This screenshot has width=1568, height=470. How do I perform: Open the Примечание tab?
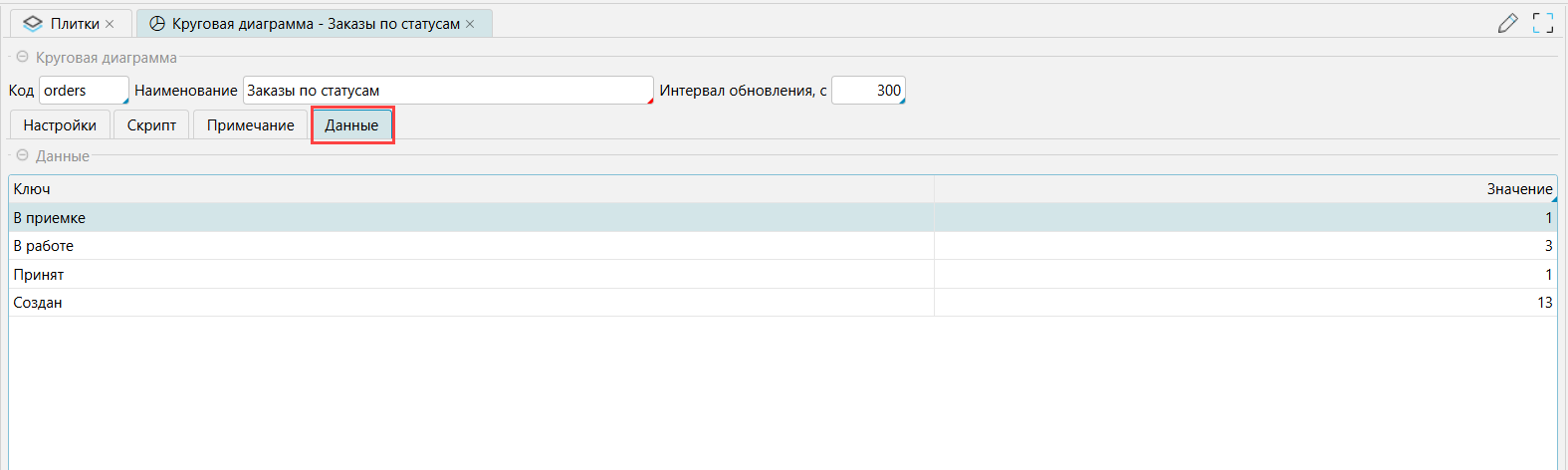click(x=250, y=125)
